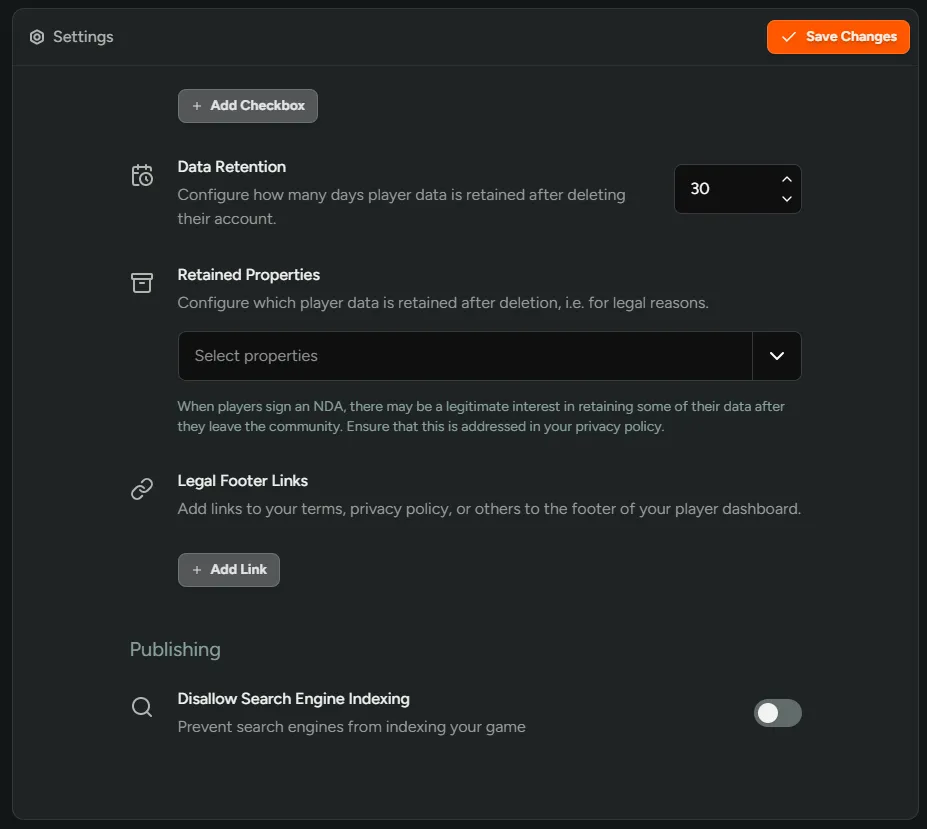
Task: Expand the retained properties selector
Action: (x=490, y=356)
